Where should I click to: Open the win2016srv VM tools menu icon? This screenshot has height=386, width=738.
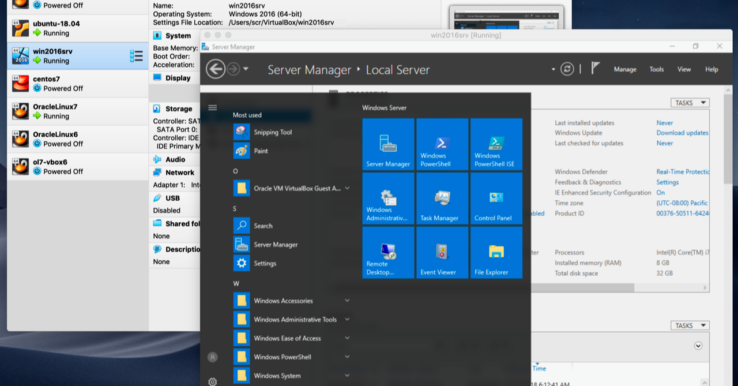point(136,56)
